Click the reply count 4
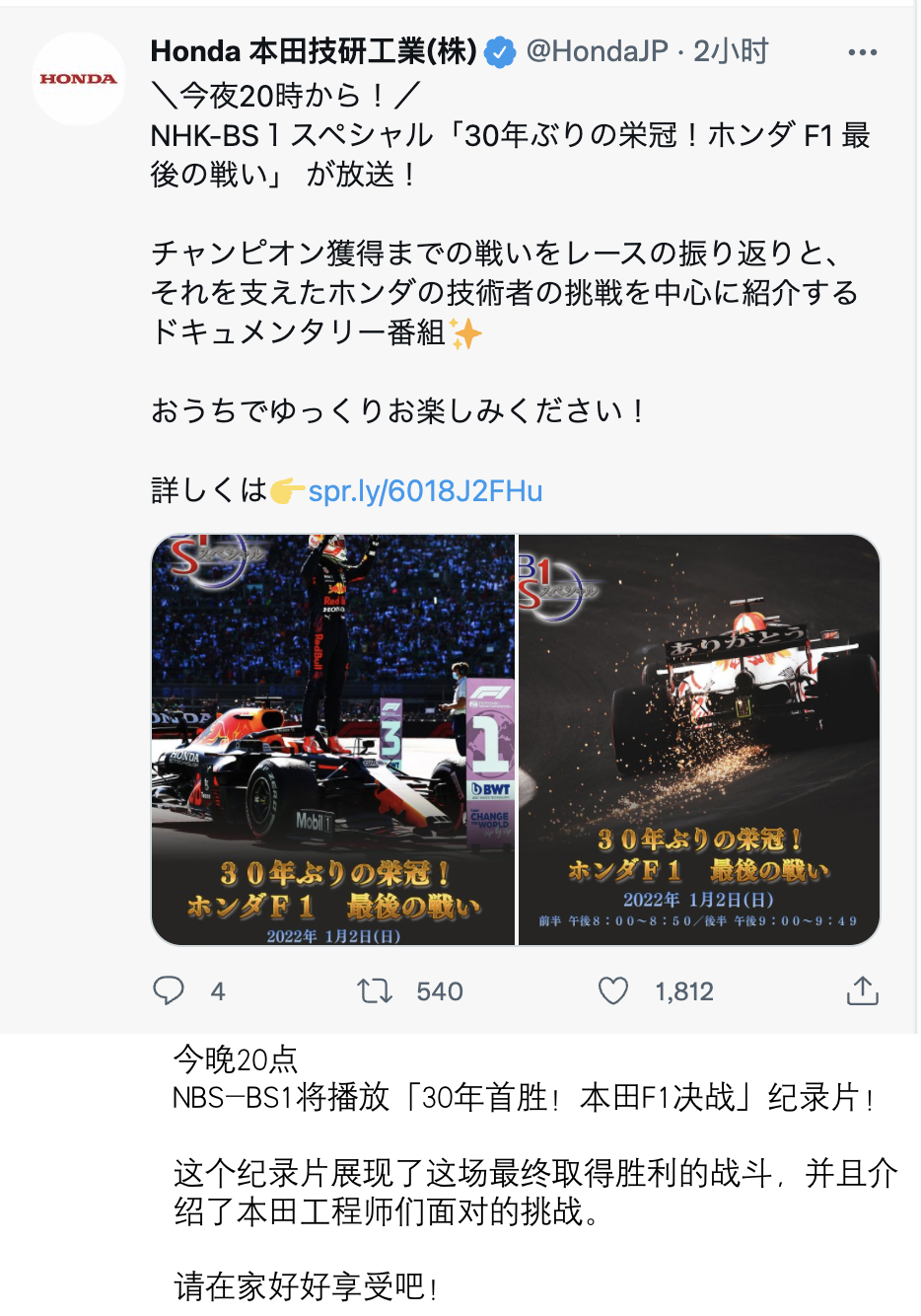Image resolution: width=921 pixels, height=1316 pixels. (x=218, y=991)
